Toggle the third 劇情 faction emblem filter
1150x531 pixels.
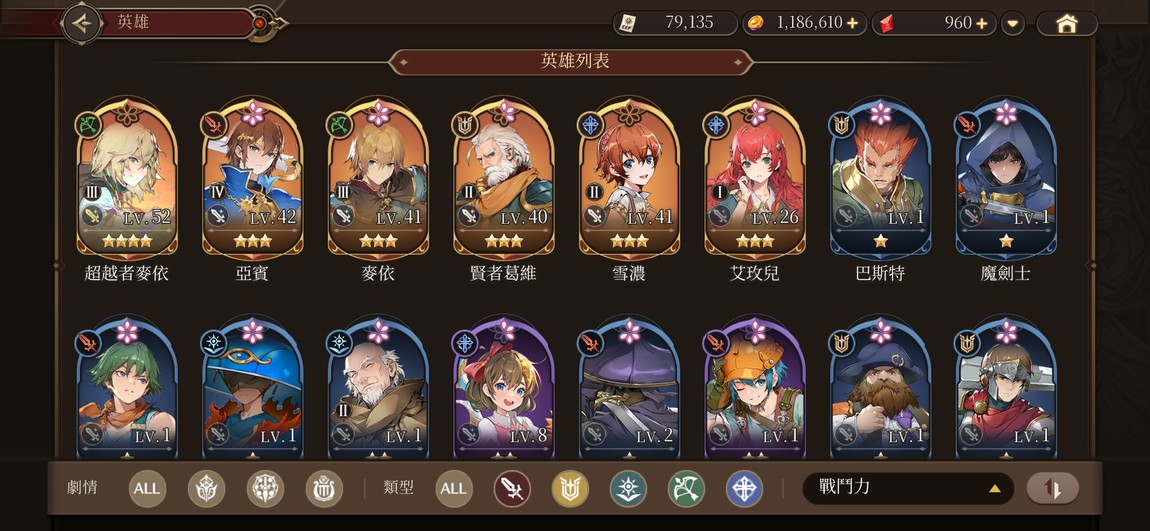click(323, 488)
